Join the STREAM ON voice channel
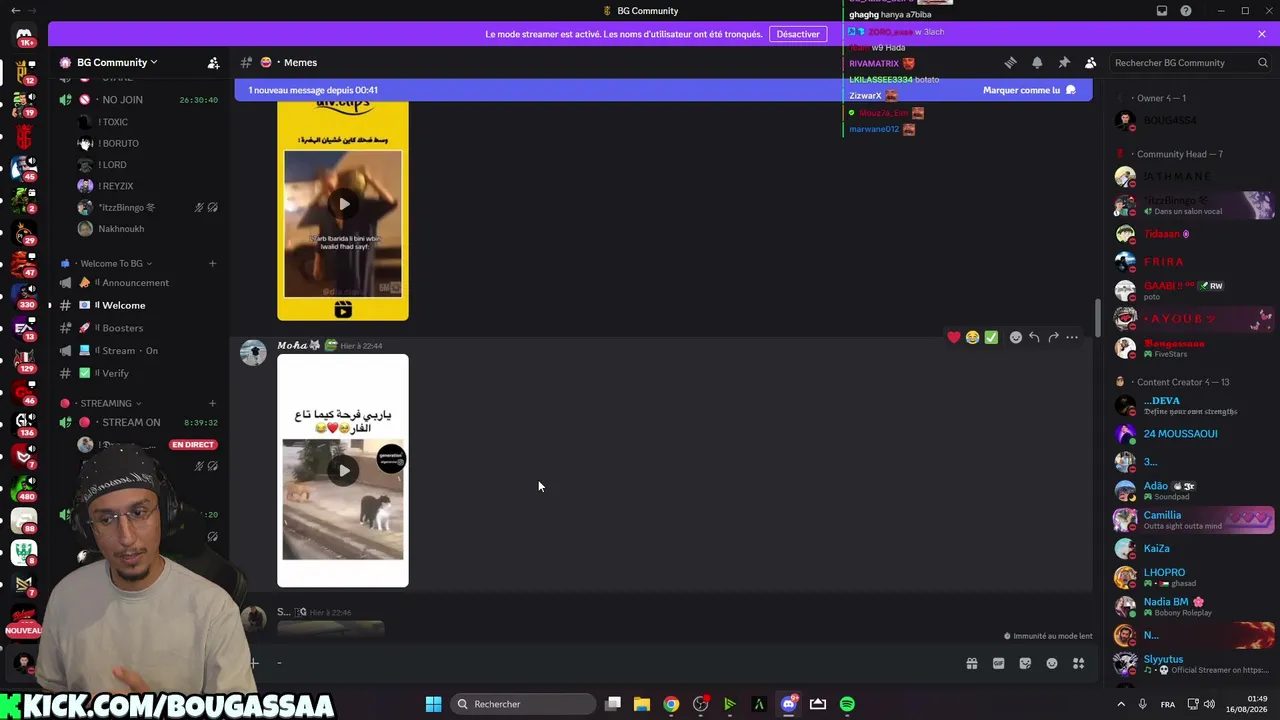The height and width of the screenshot is (720, 1280). coord(138,422)
